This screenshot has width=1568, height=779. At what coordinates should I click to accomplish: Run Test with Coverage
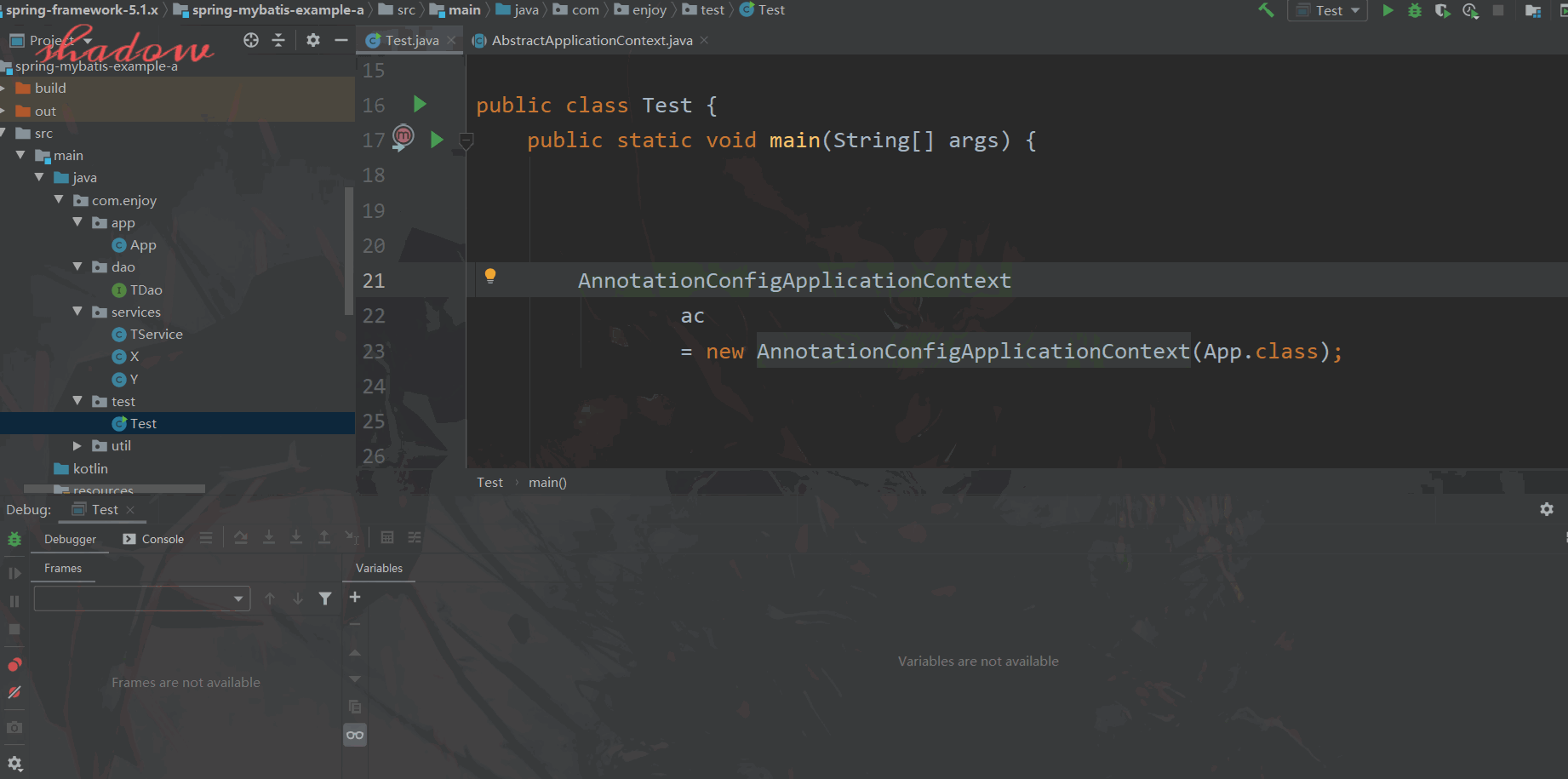1442,10
